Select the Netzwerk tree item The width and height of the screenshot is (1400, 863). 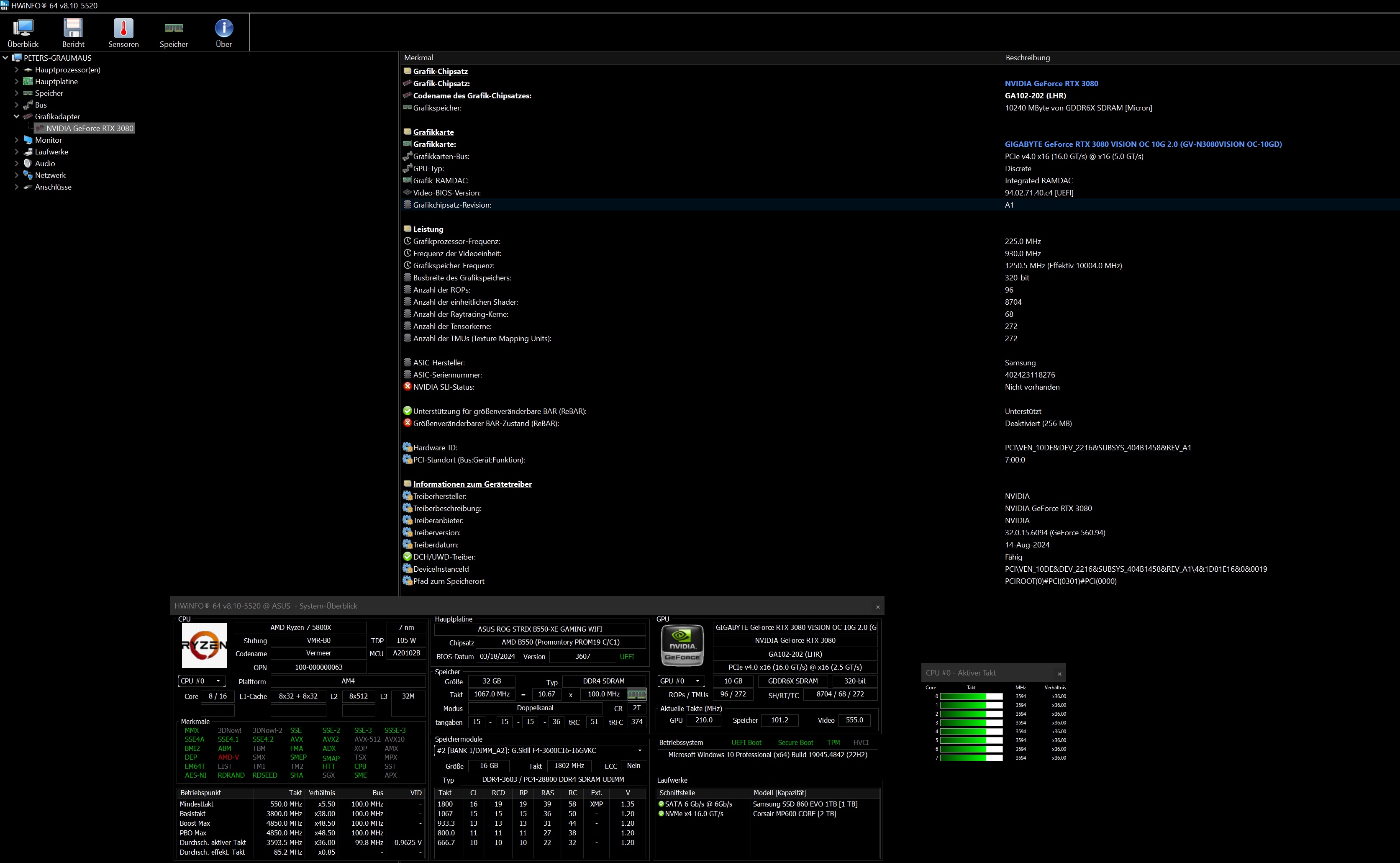50,175
